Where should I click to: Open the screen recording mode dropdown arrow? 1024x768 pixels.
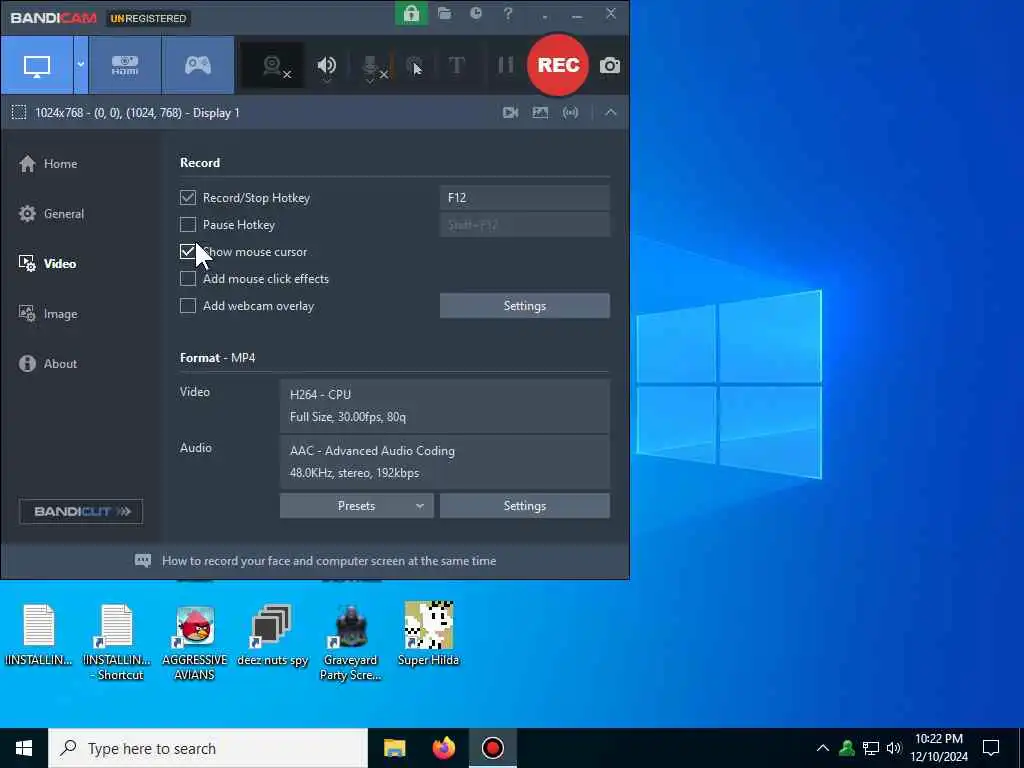pos(81,65)
